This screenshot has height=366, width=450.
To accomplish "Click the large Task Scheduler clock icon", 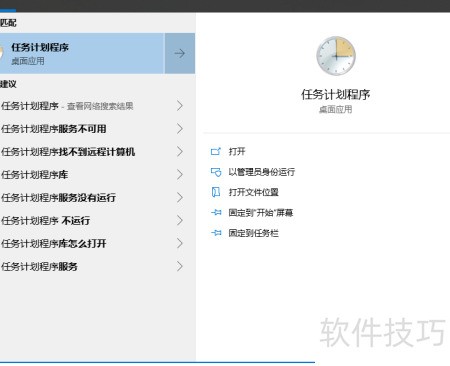I will [x=336, y=56].
